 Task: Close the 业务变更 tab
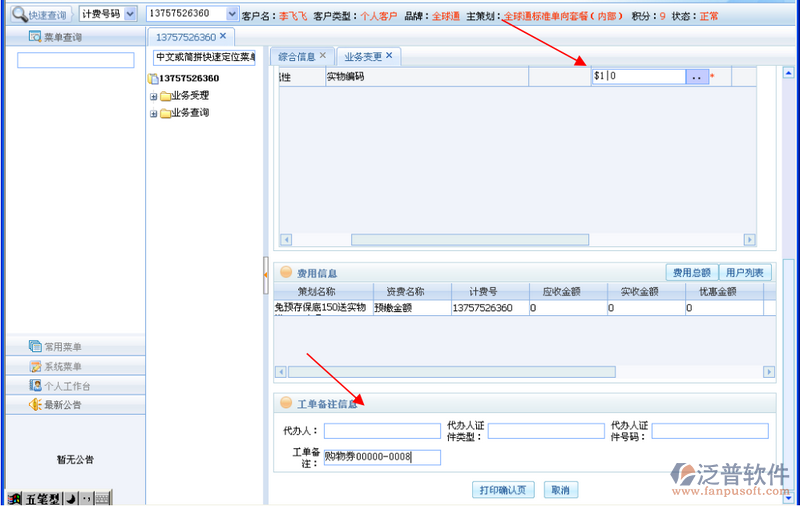[x=389, y=56]
